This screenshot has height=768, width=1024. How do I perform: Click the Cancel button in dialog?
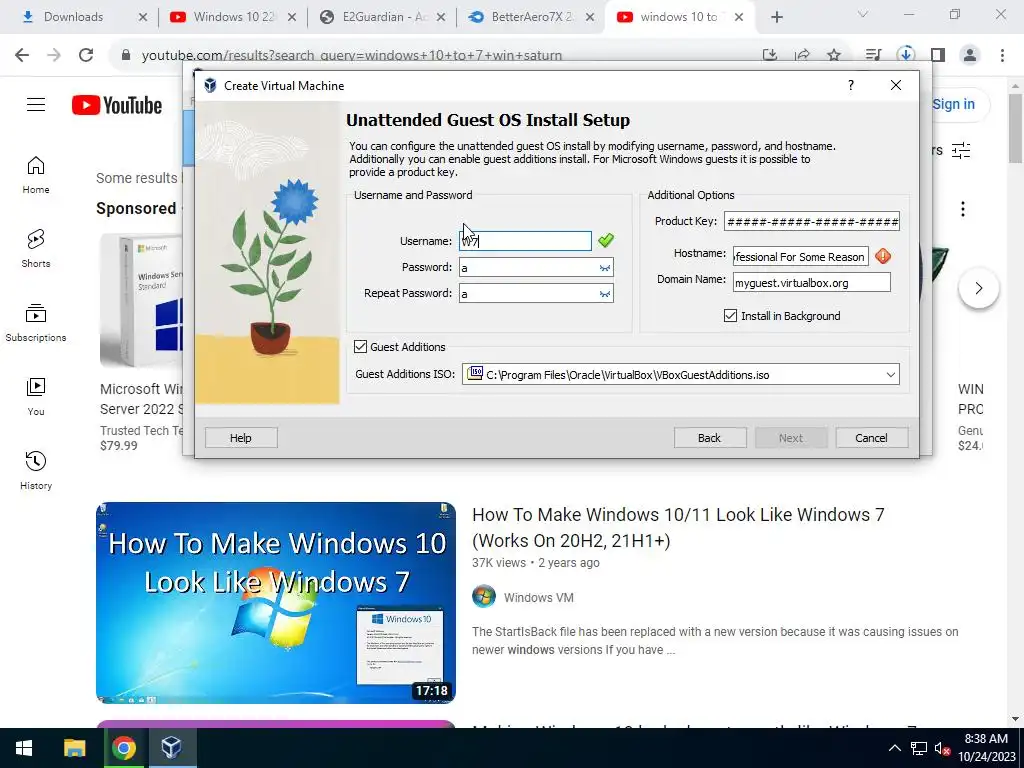[x=871, y=438]
